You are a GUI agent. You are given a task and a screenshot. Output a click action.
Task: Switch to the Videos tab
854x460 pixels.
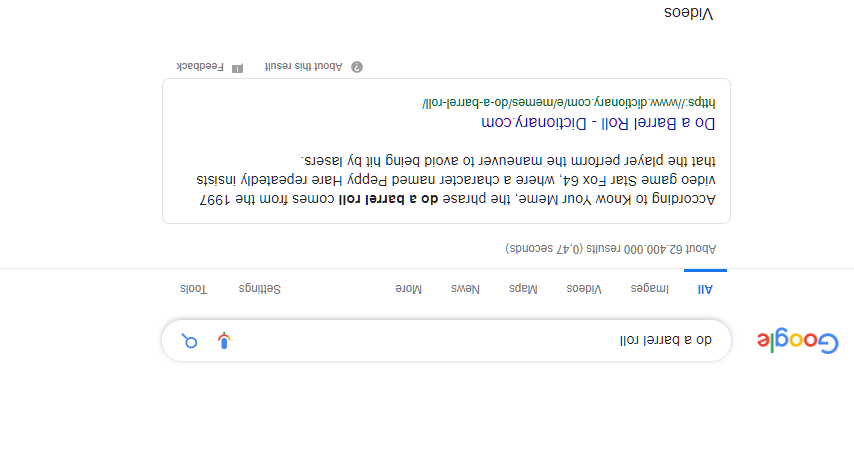[x=584, y=289]
